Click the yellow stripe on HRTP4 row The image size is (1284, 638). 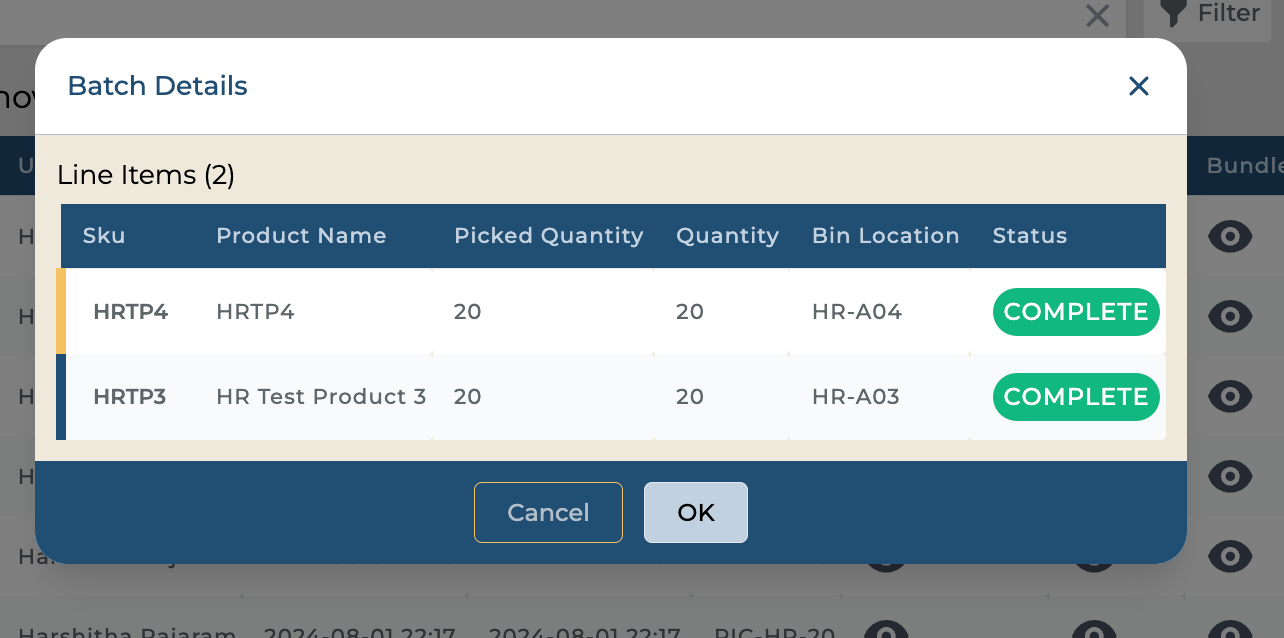(61, 311)
